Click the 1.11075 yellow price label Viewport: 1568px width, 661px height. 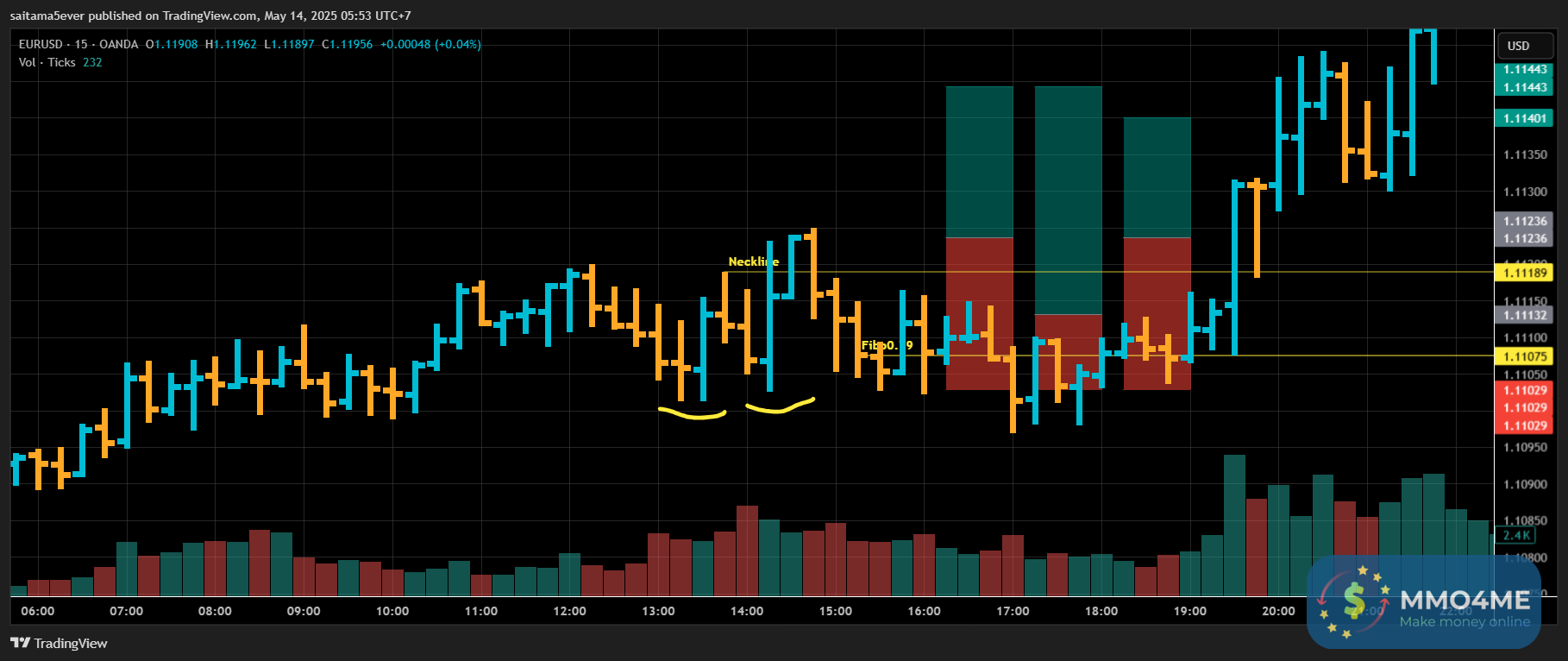click(1524, 356)
